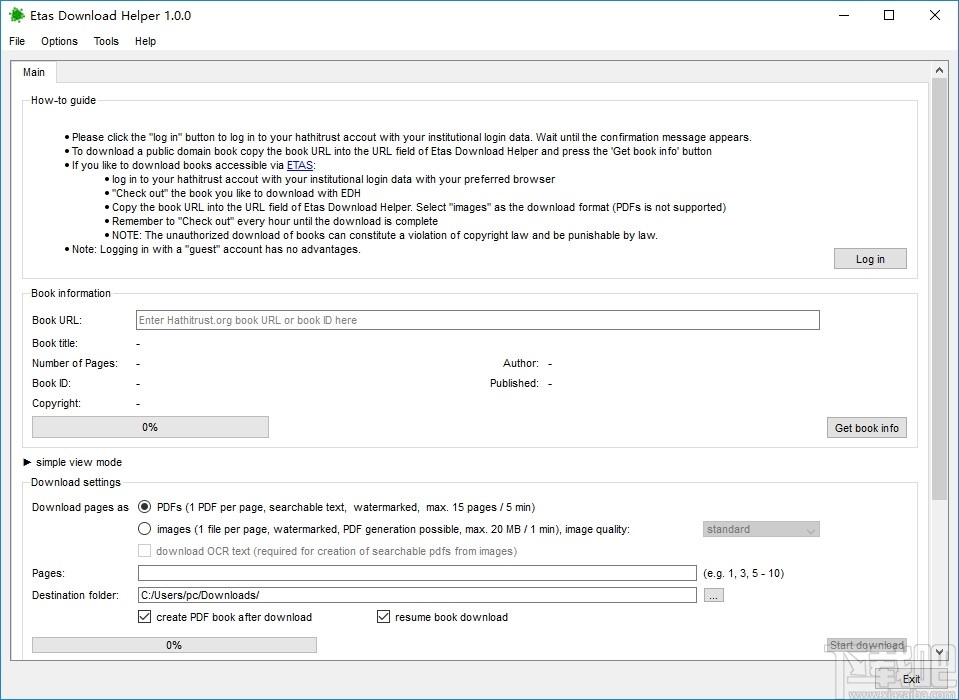Switch to the Main tab

click(33, 72)
